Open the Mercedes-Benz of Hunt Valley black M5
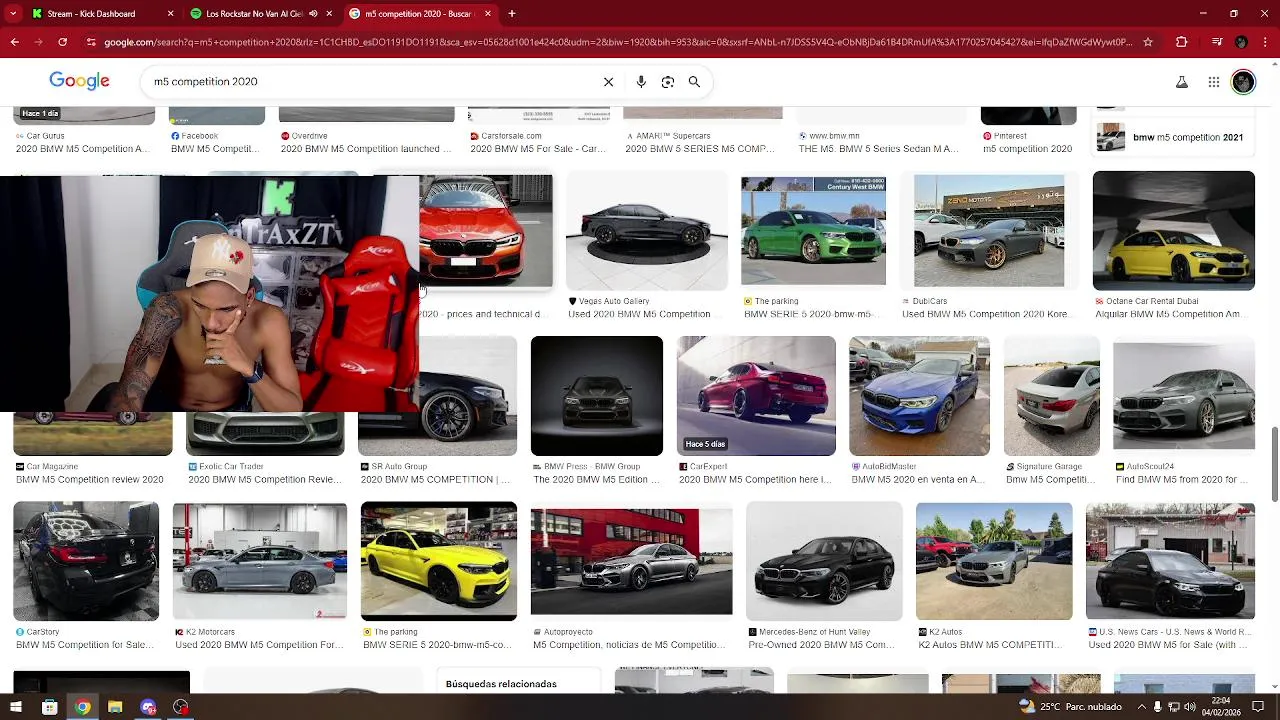 point(824,561)
